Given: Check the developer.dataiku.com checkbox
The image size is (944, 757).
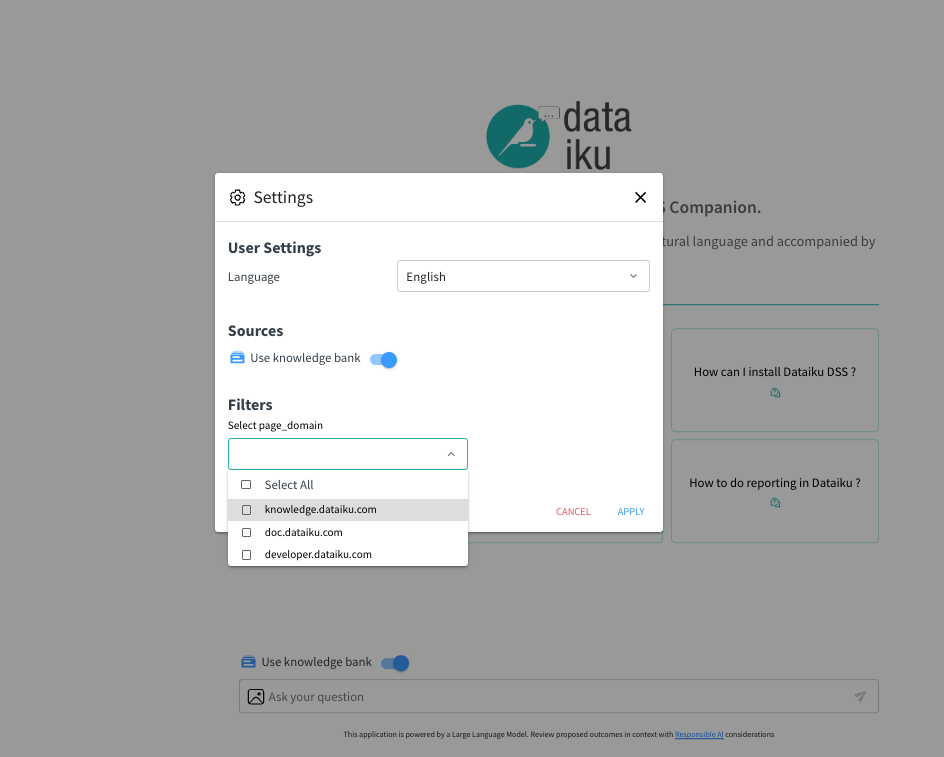Looking at the screenshot, I should click(246, 555).
